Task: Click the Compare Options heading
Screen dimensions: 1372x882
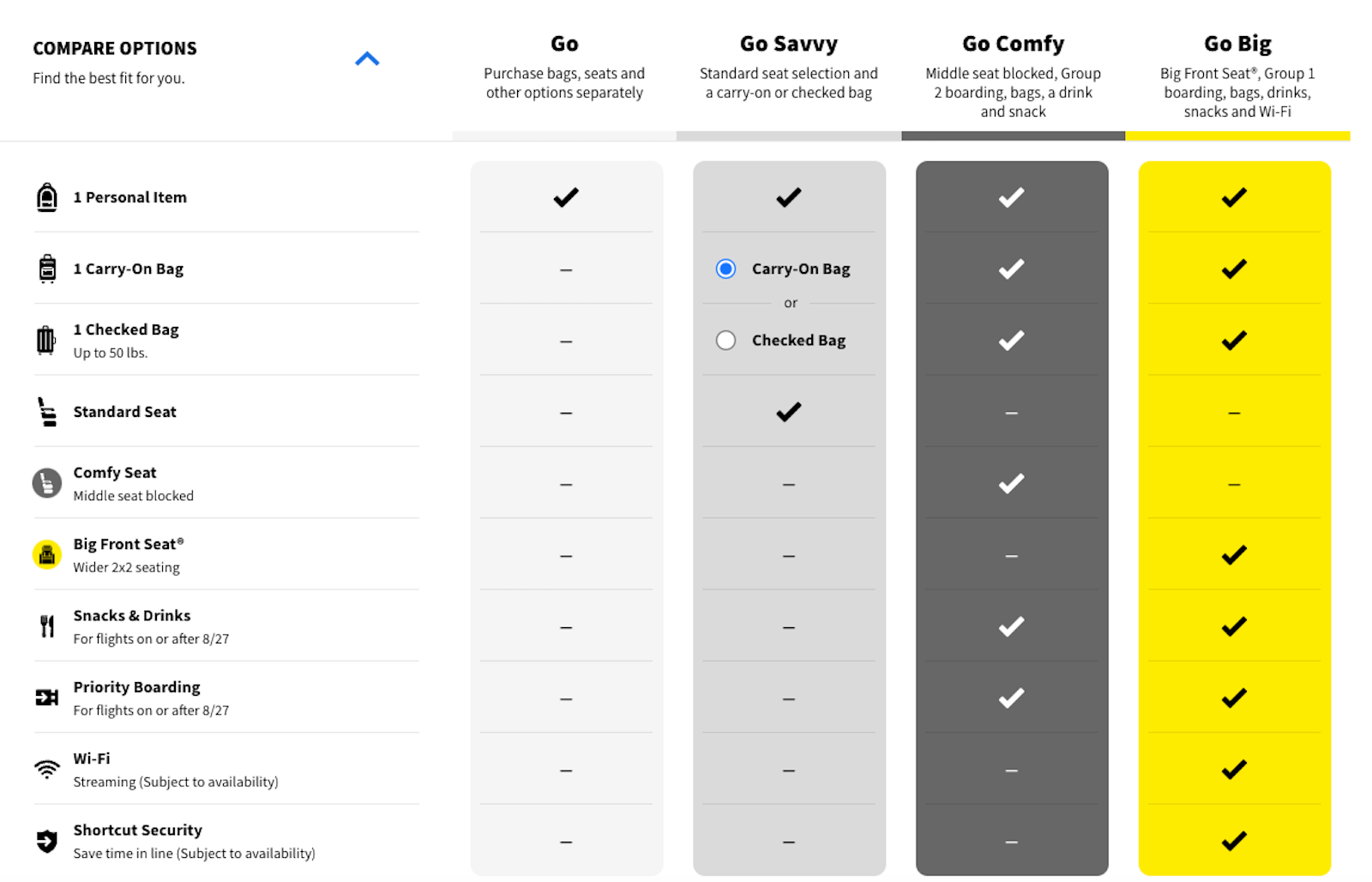Action: coord(115,48)
